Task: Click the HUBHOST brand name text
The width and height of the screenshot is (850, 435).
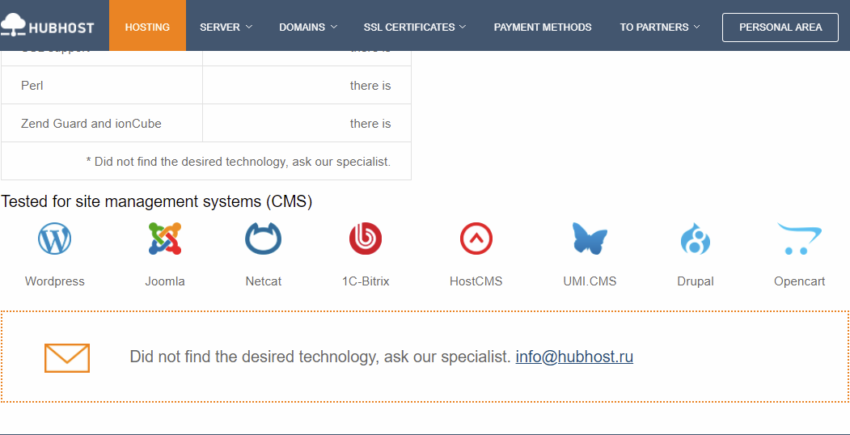Action: pos(61,28)
